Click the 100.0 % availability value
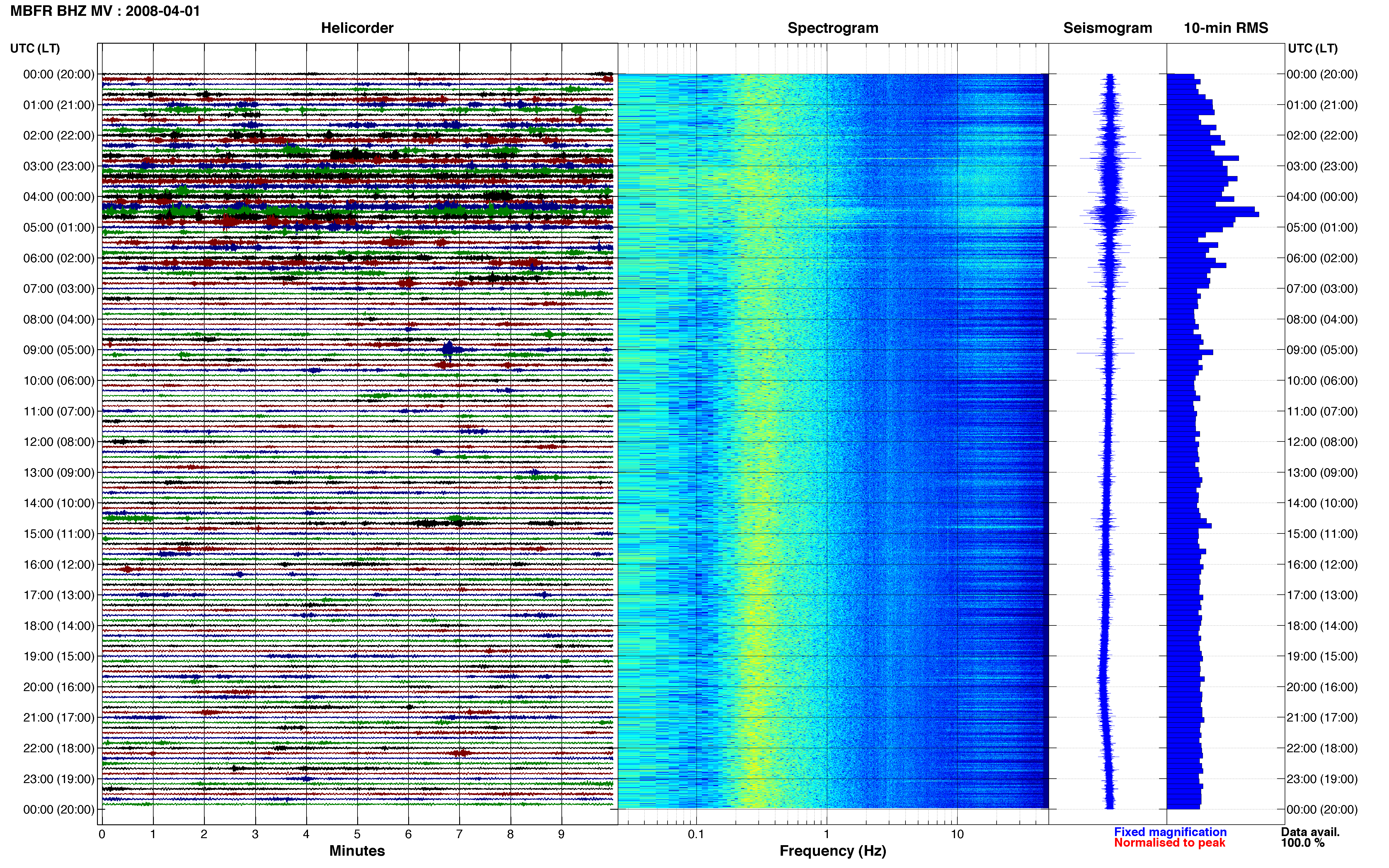 coord(1303,843)
